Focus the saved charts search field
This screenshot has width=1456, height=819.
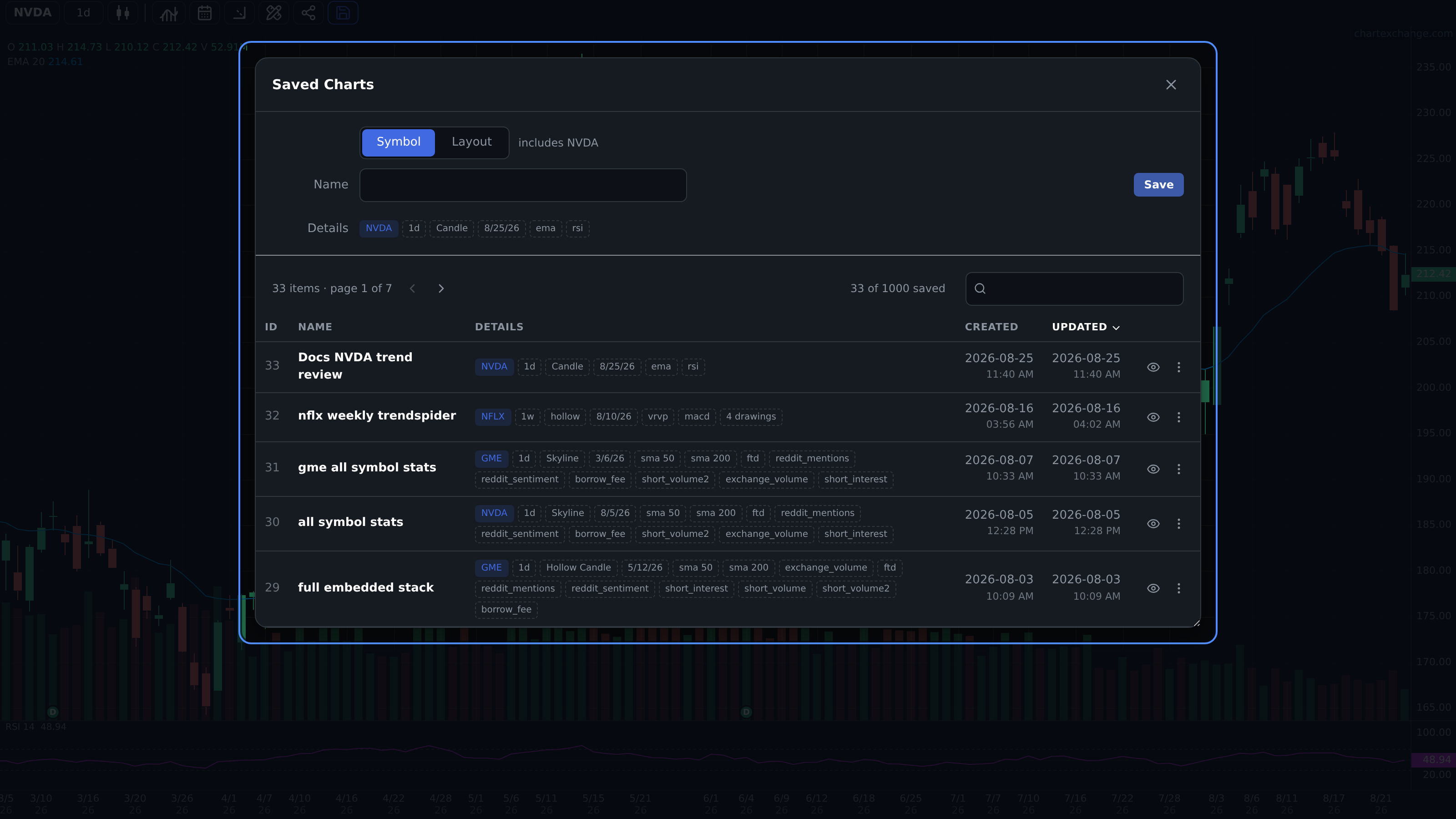pyautogui.click(x=1074, y=289)
